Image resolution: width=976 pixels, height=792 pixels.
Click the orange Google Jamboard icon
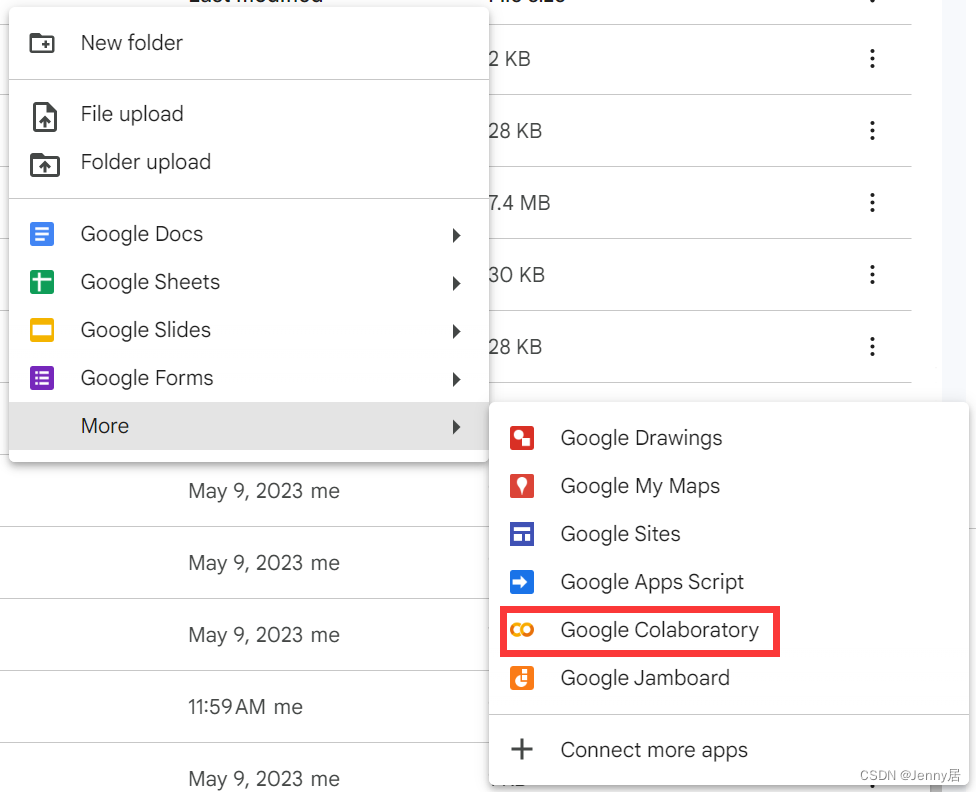(522, 677)
